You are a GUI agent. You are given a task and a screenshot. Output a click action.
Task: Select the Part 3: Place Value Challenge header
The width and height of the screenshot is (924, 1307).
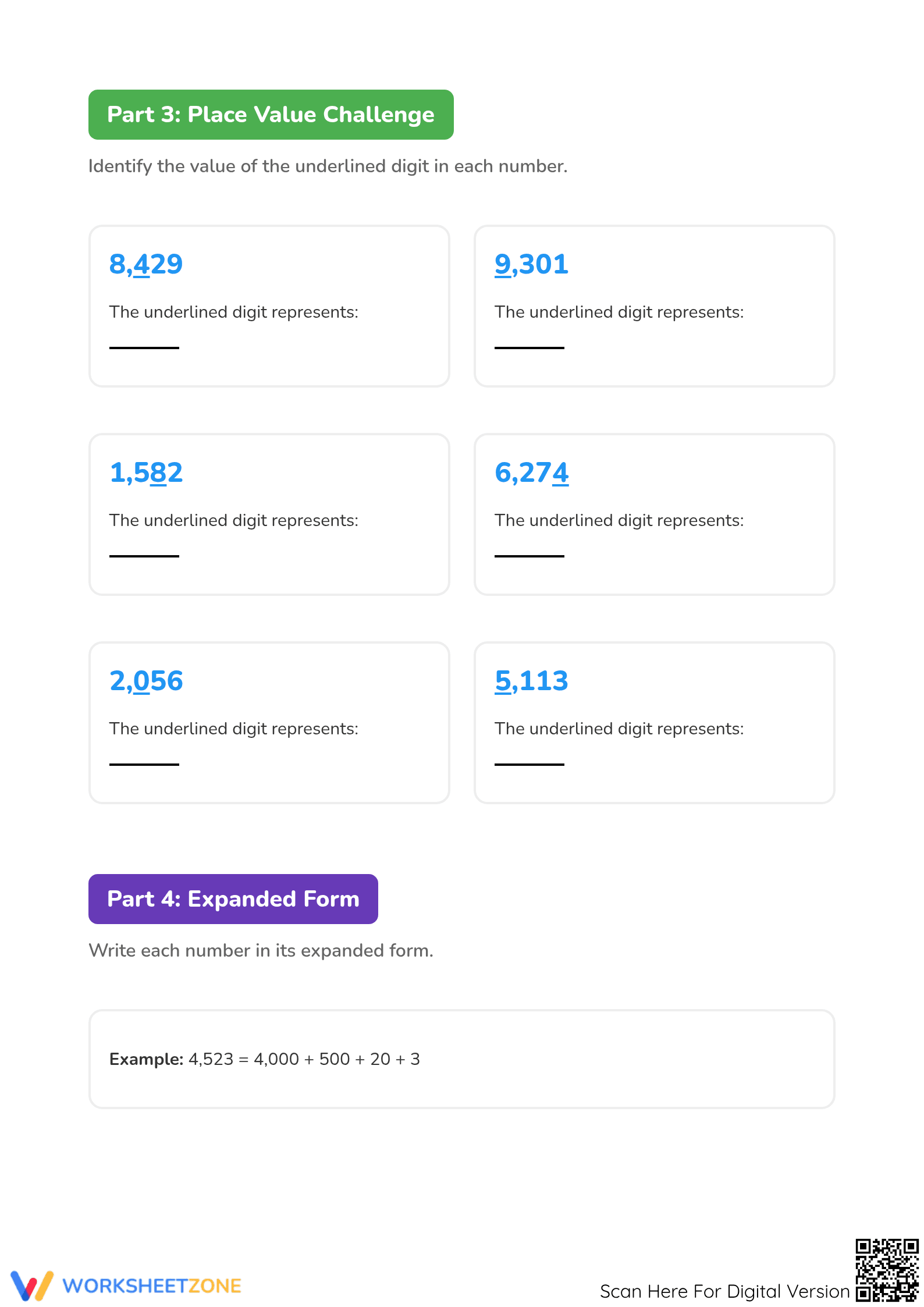coord(271,115)
